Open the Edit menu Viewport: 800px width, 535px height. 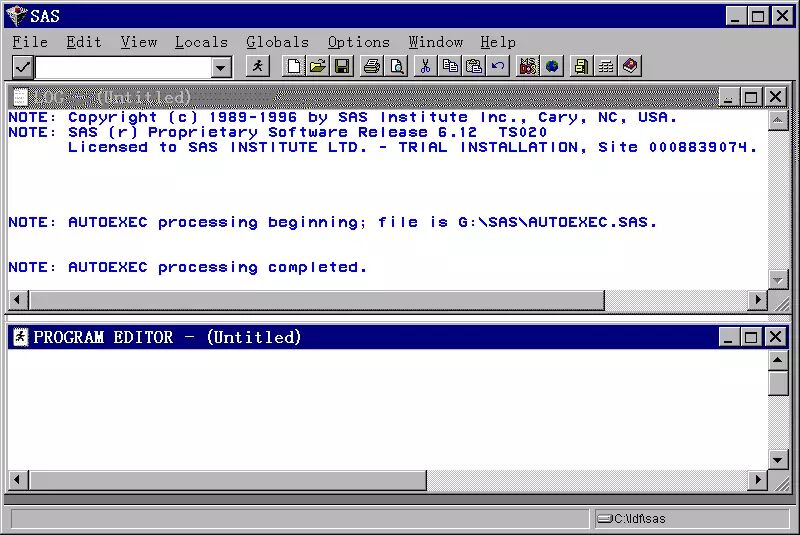click(84, 42)
